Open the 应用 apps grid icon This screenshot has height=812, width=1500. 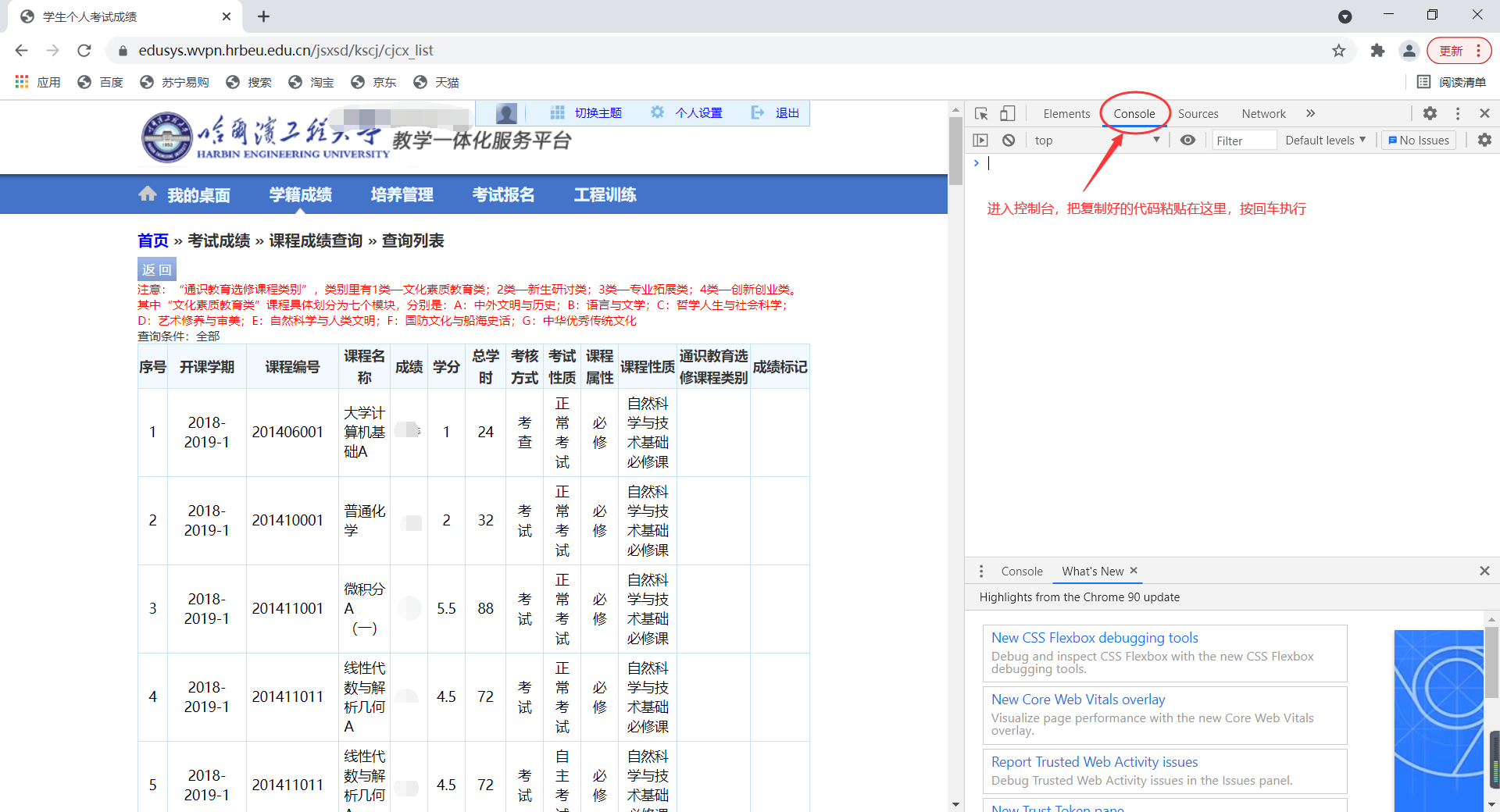[21, 82]
